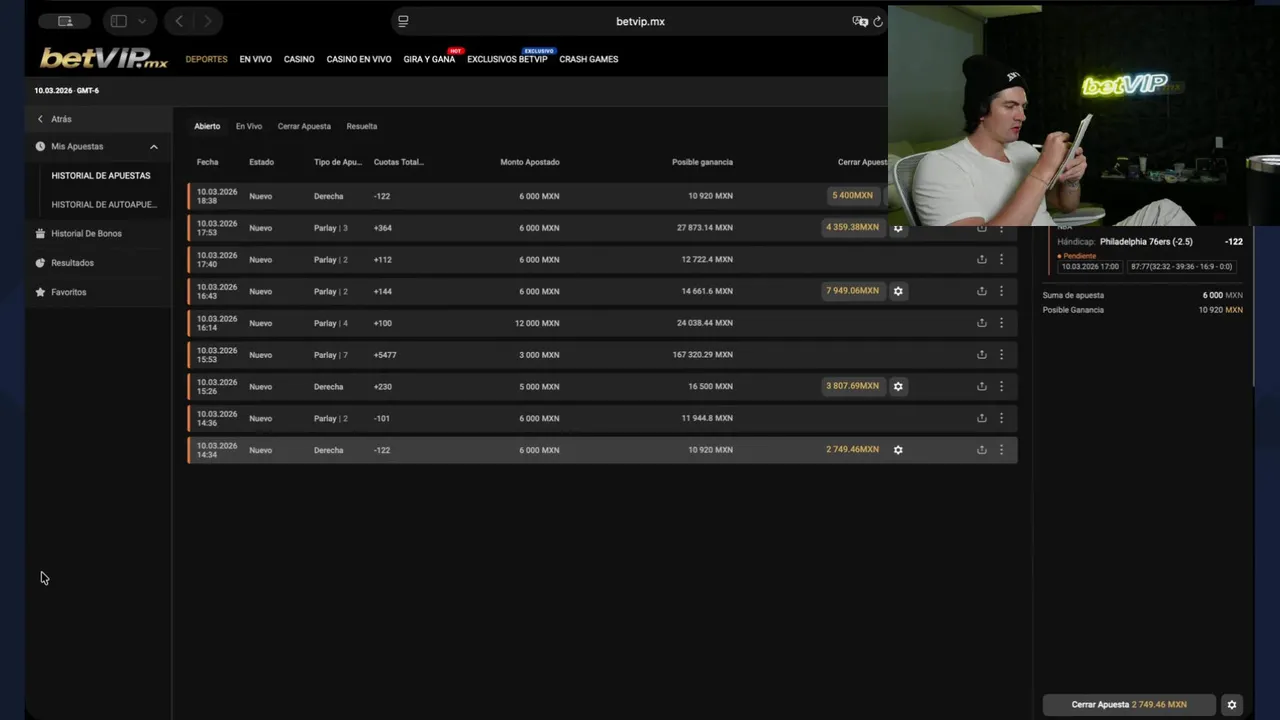
Task: Toggle the Safari sidebar button
Action: click(119, 21)
